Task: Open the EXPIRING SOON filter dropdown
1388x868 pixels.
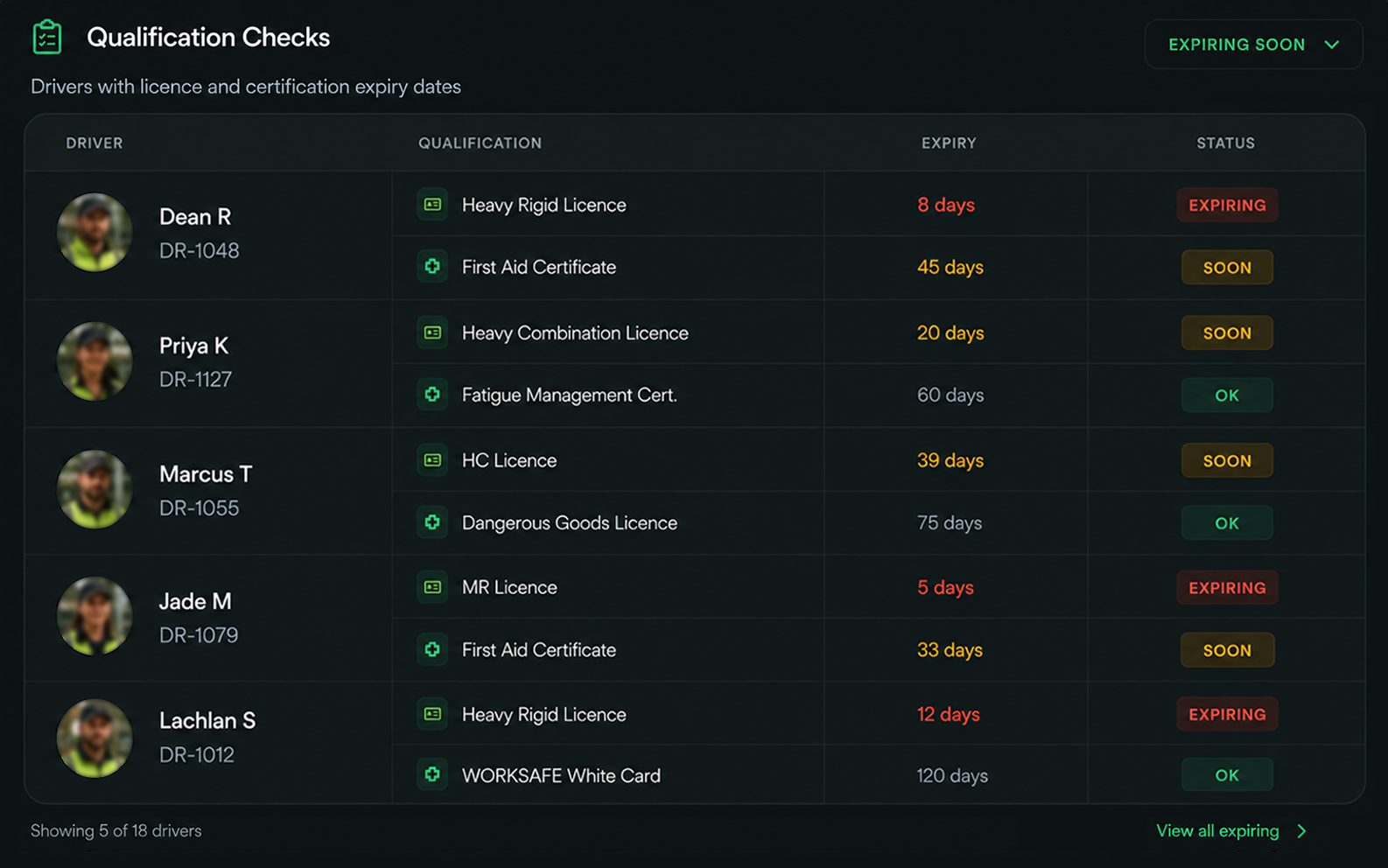Action: coord(1253,45)
